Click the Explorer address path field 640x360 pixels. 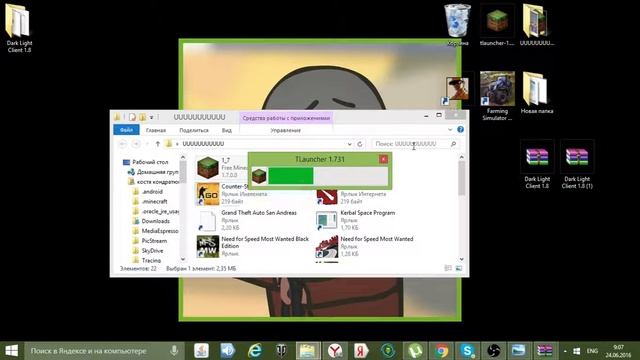coord(259,144)
